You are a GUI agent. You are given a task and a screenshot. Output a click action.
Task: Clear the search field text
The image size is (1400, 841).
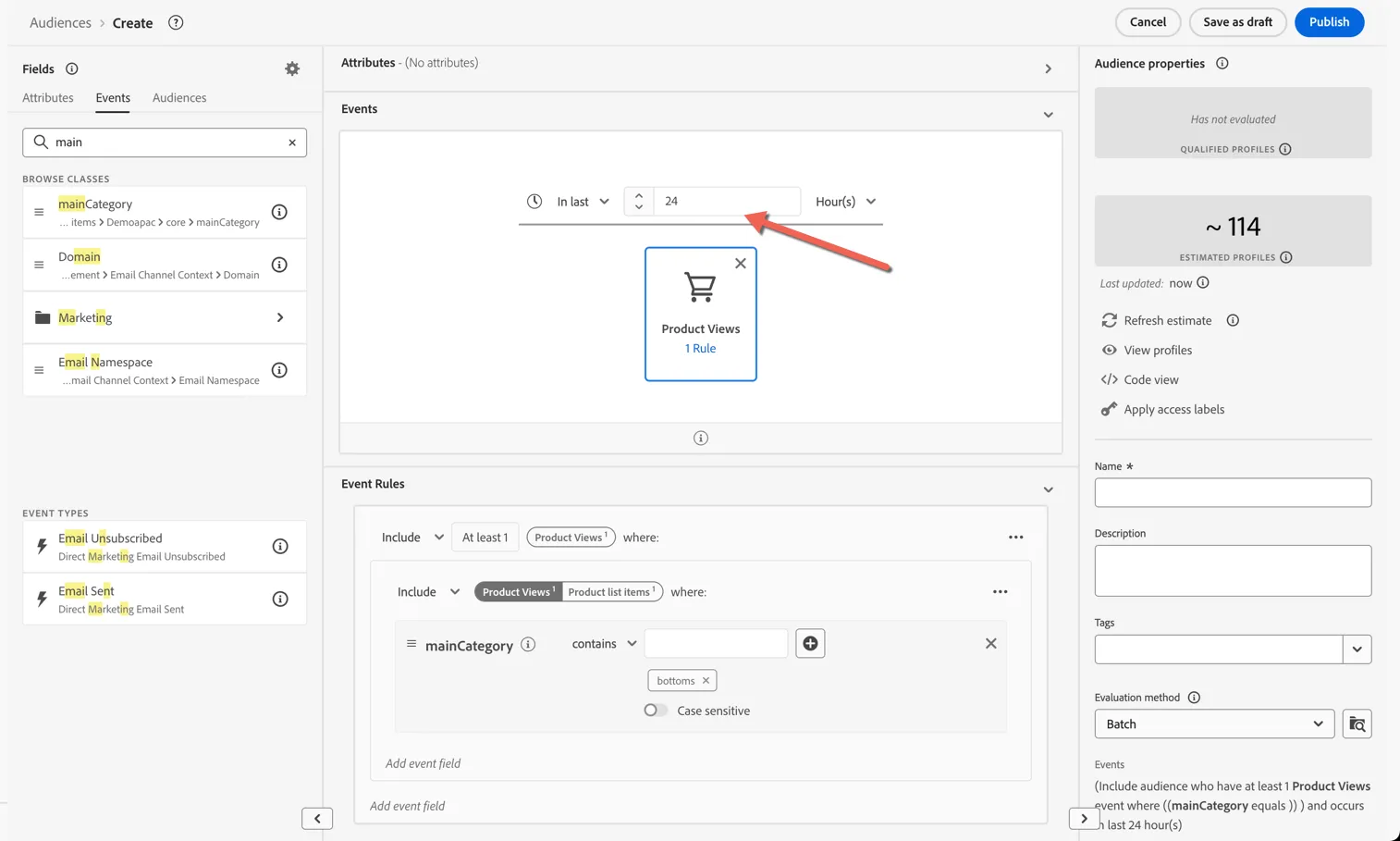(292, 142)
